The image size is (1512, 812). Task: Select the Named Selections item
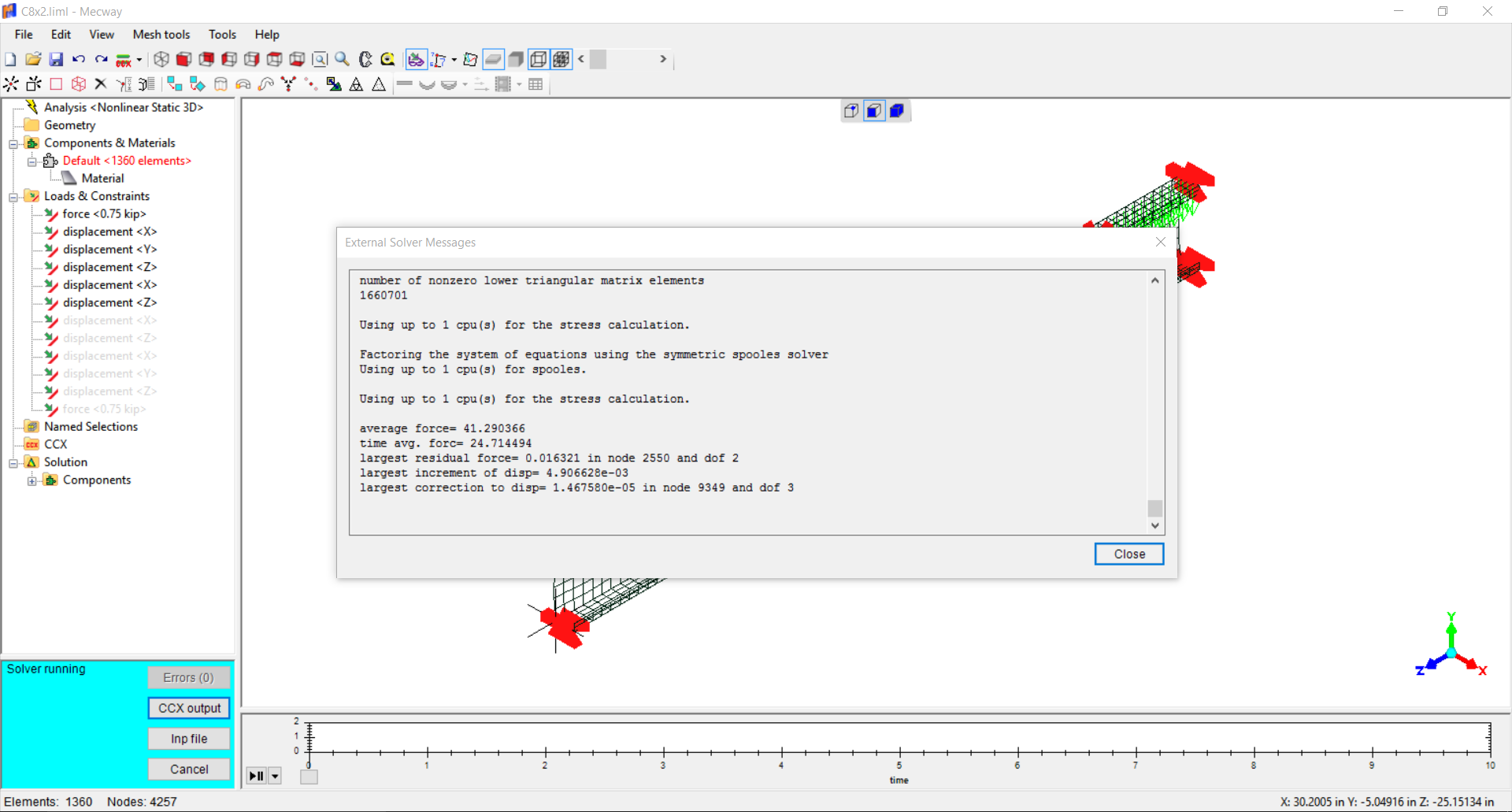[91, 426]
